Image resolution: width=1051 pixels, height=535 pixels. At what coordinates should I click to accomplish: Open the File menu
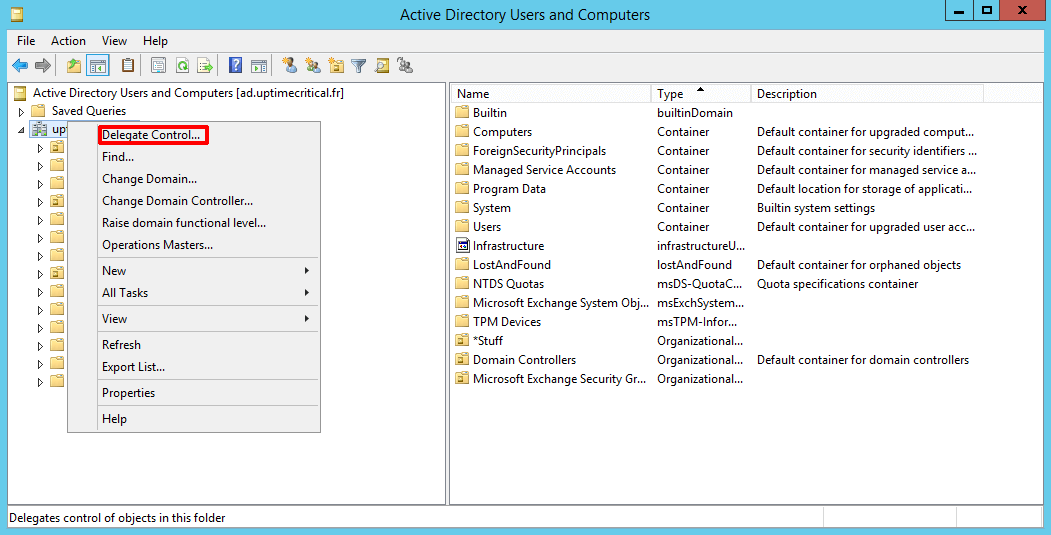[26, 41]
